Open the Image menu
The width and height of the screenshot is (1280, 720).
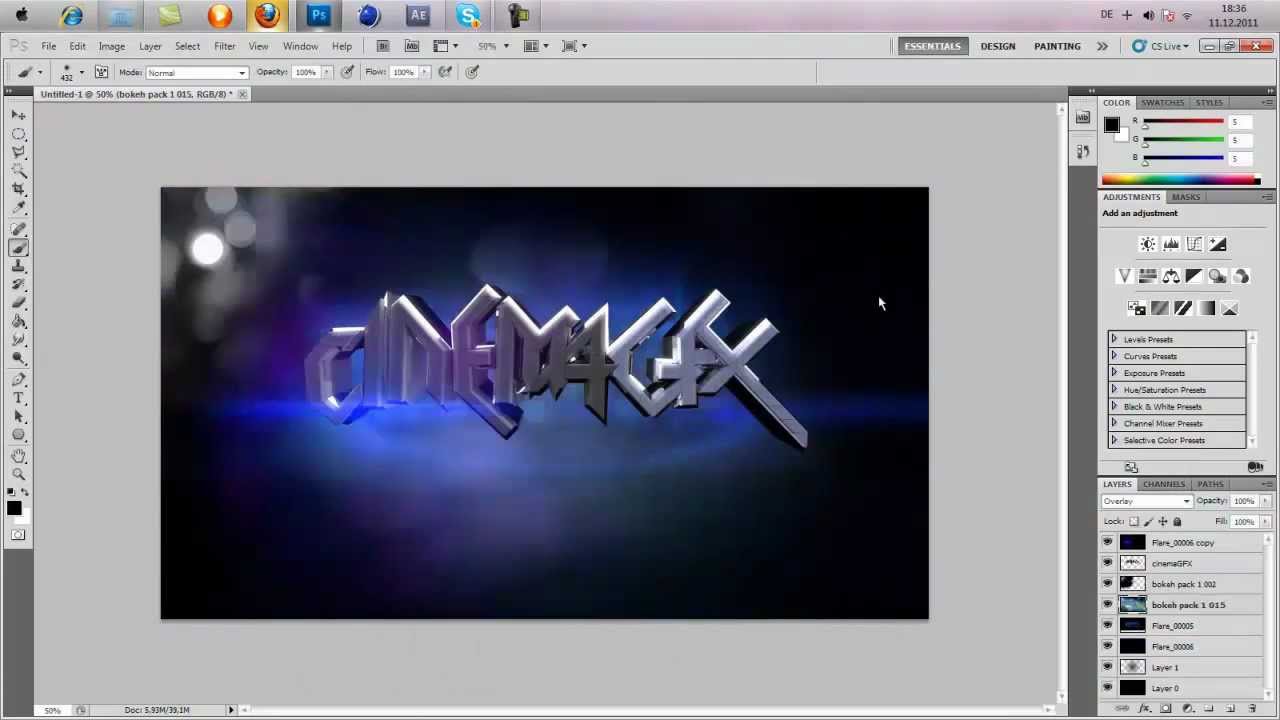pyautogui.click(x=111, y=46)
